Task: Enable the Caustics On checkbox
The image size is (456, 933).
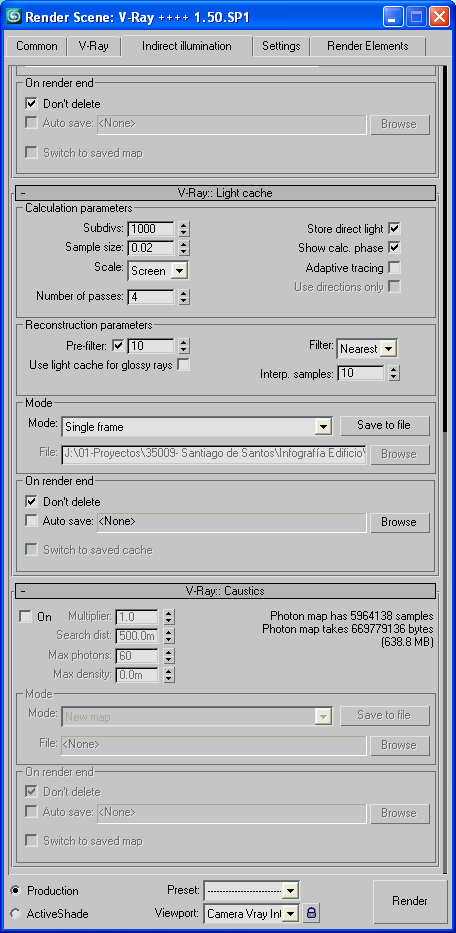Action: [x=26, y=616]
